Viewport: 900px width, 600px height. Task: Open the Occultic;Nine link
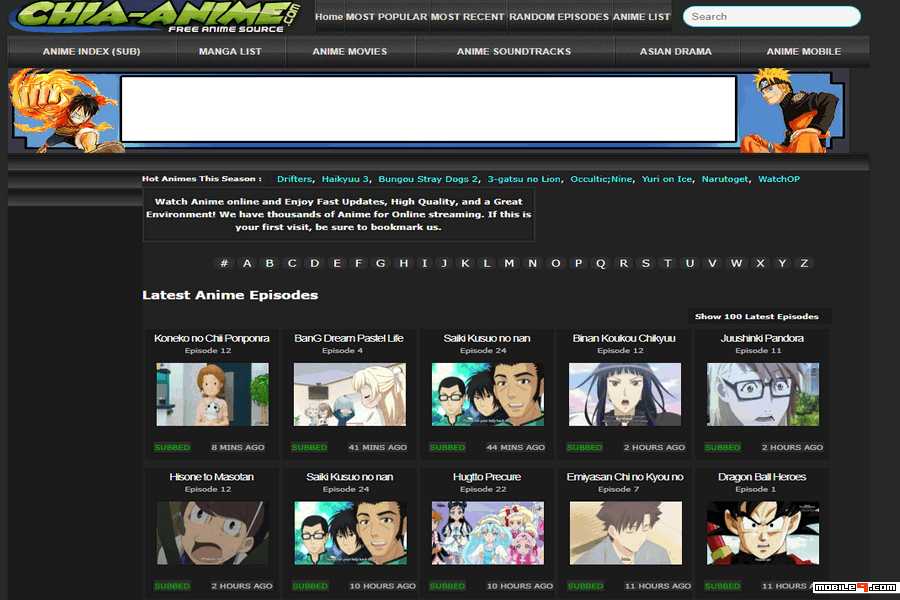pyautogui.click(x=601, y=179)
